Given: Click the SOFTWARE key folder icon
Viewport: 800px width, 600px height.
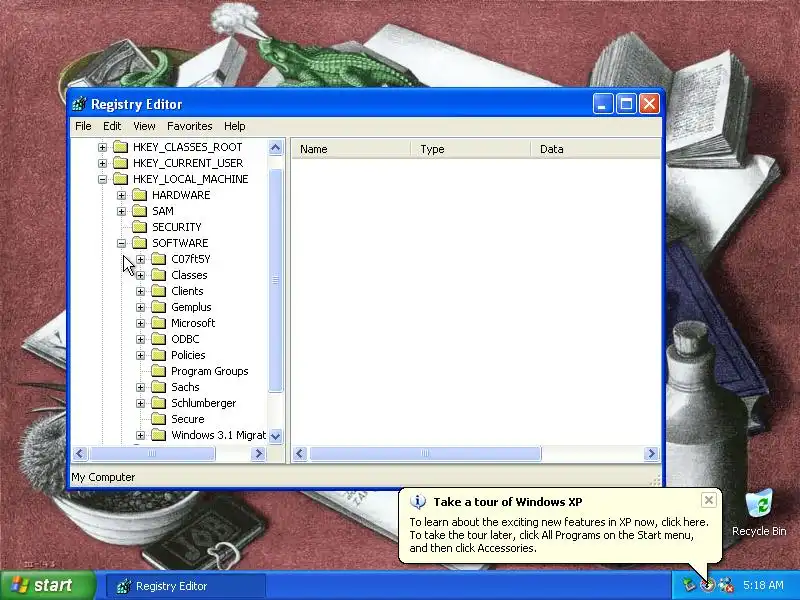Looking at the screenshot, I should [x=139, y=243].
